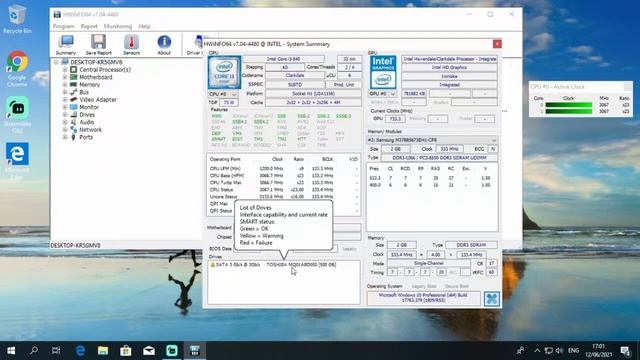The height and width of the screenshot is (360, 640).
Task: Click the Intel HD Graphics field
Action: click(x=449, y=67)
